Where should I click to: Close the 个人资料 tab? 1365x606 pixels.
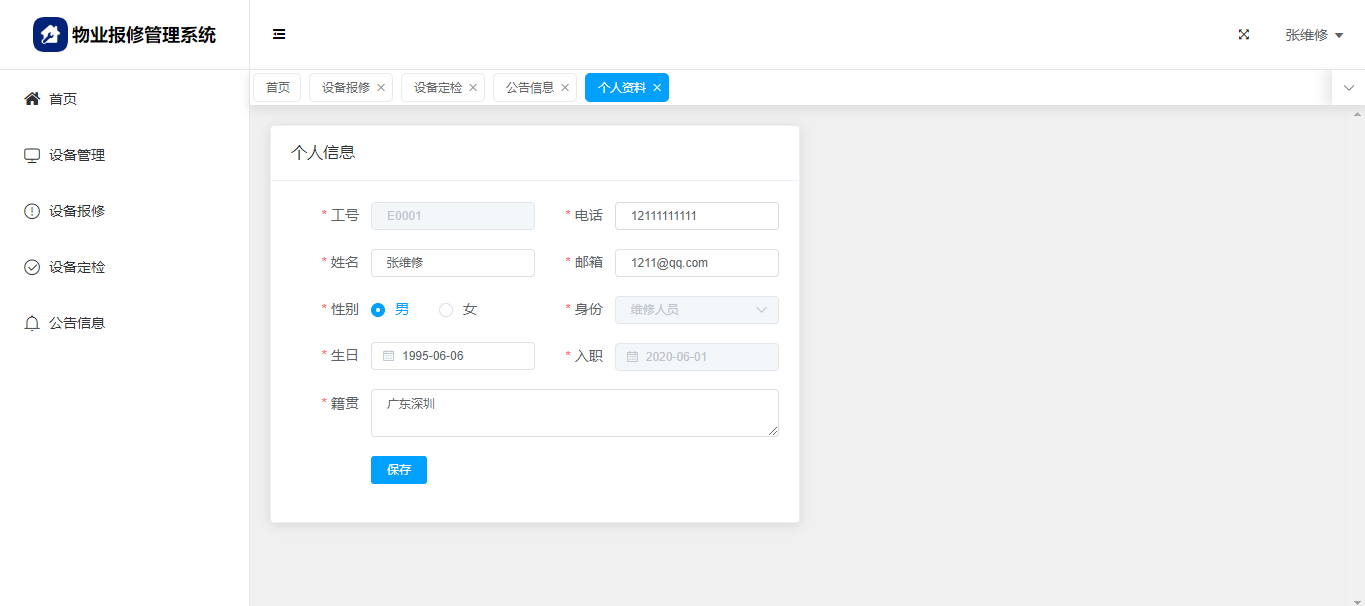coord(657,88)
